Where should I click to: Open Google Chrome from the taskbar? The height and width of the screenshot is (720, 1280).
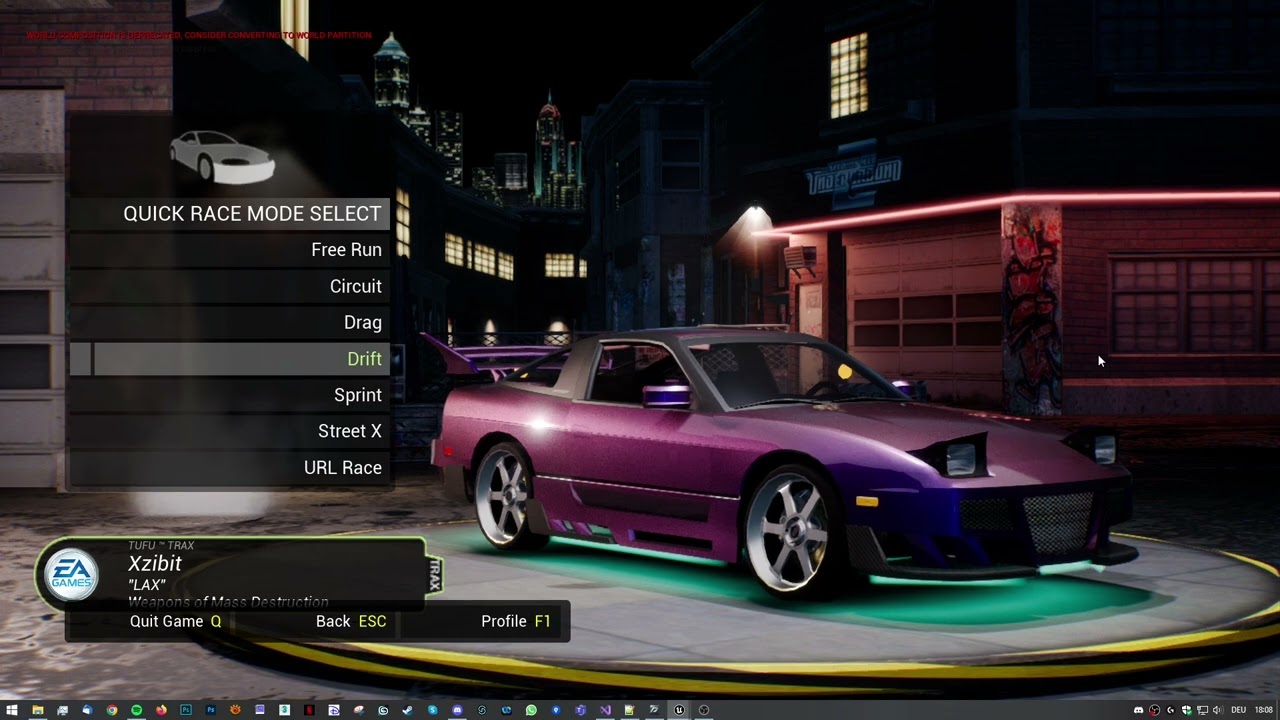point(112,710)
